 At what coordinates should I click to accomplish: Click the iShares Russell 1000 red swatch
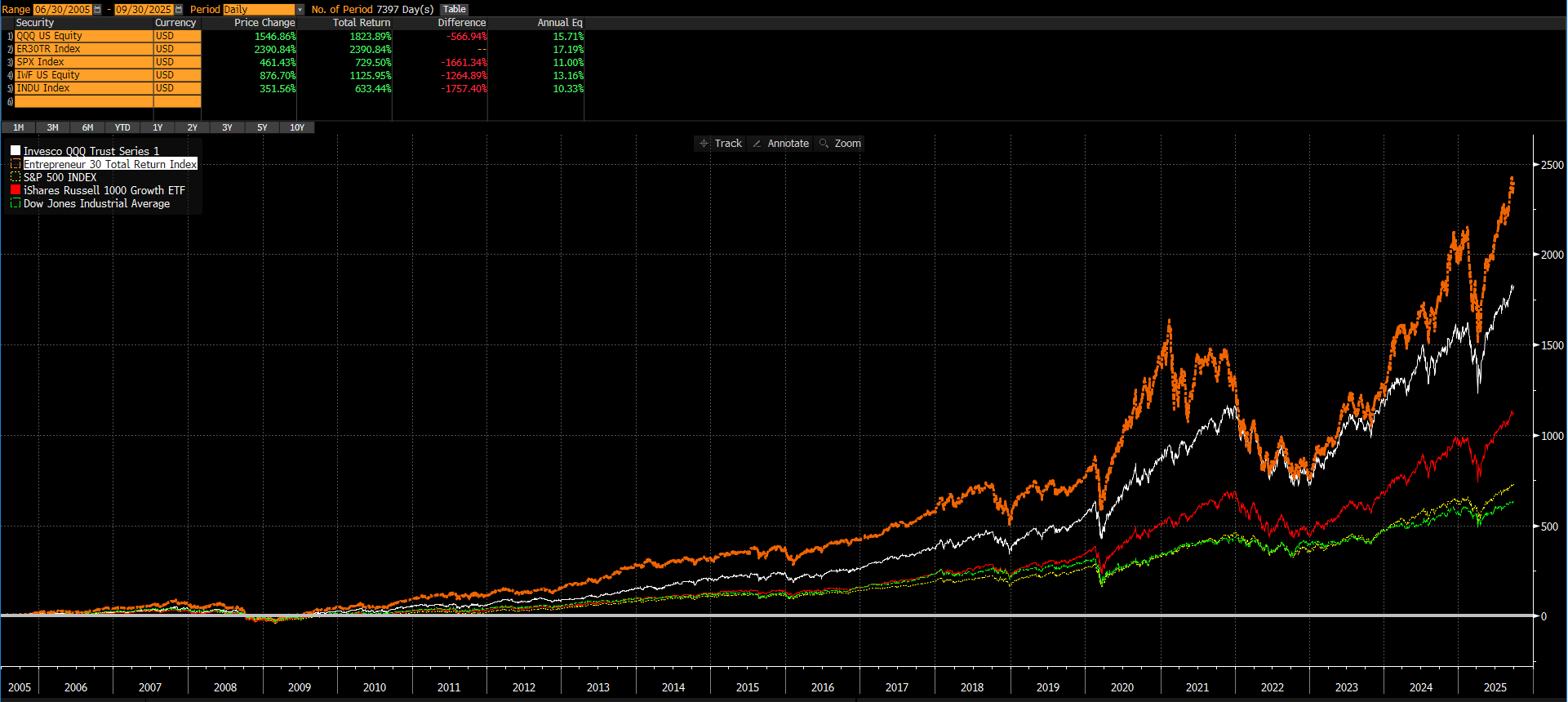(16, 190)
